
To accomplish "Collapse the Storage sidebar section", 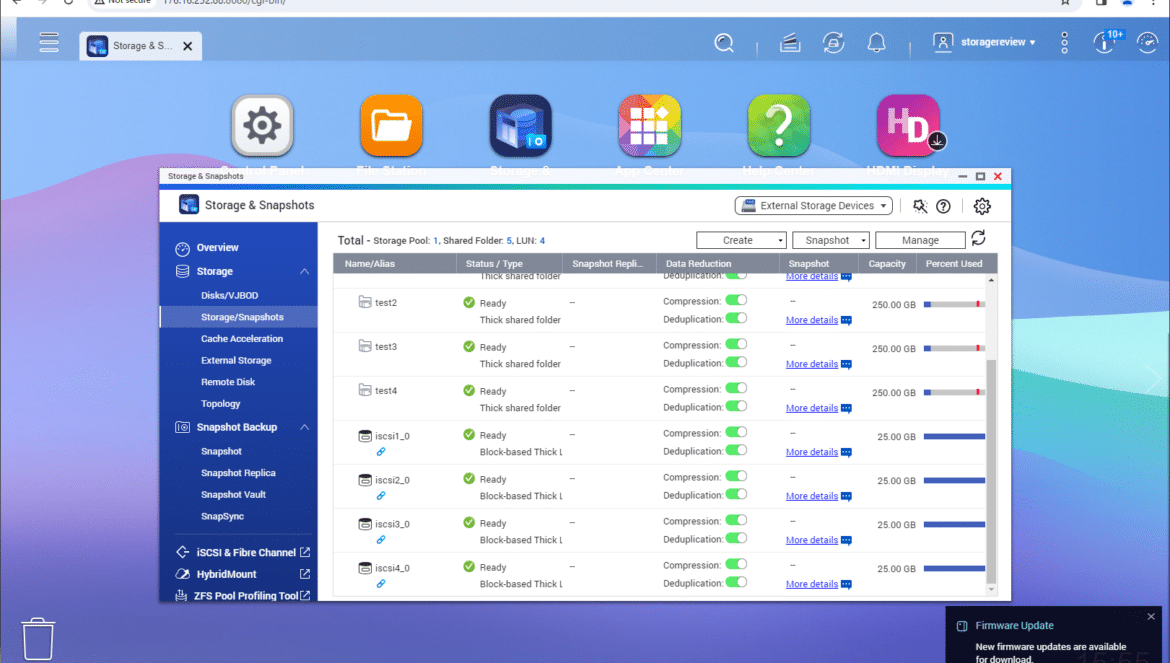I will 304,271.
